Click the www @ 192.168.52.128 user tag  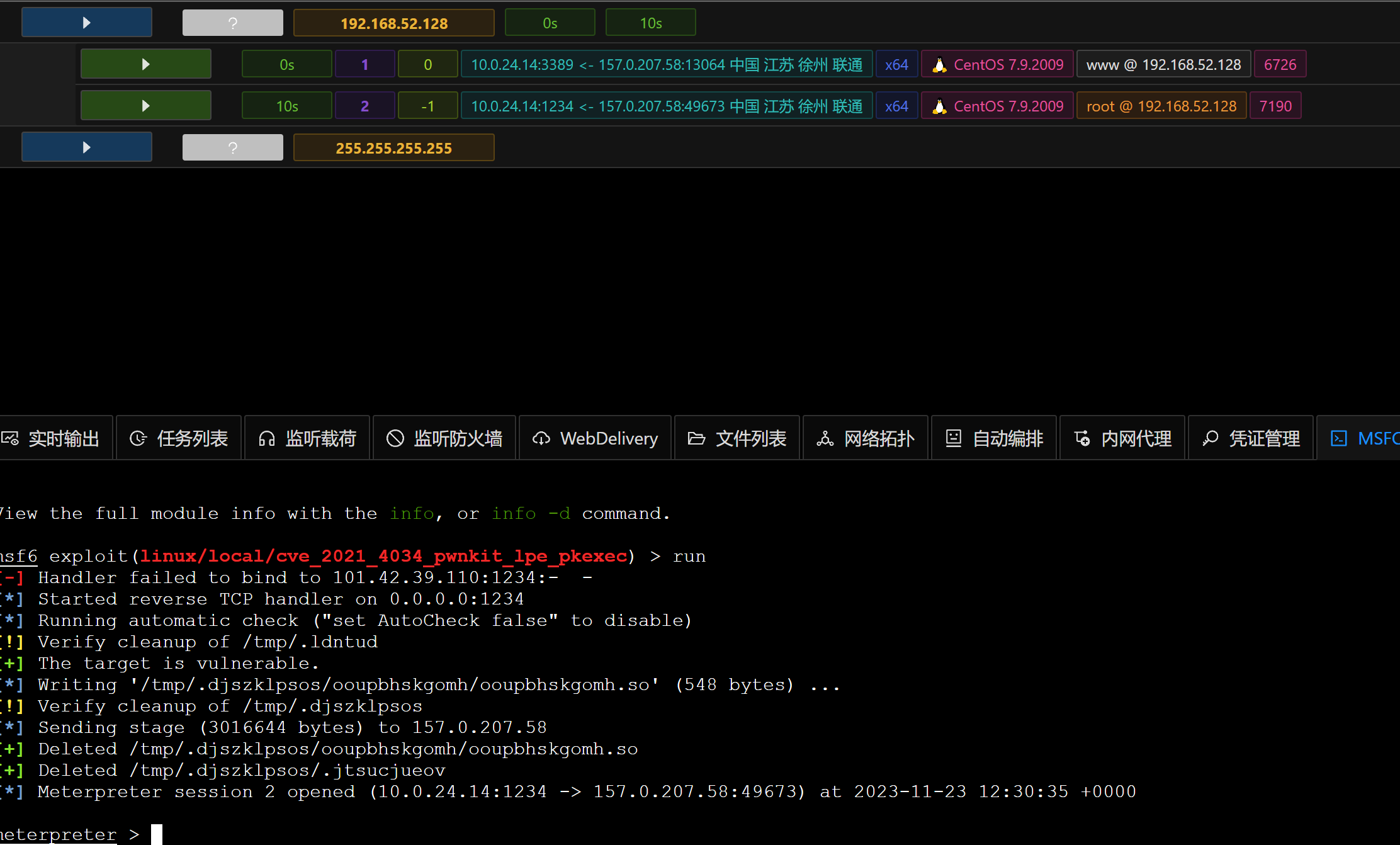(1163, 64)
